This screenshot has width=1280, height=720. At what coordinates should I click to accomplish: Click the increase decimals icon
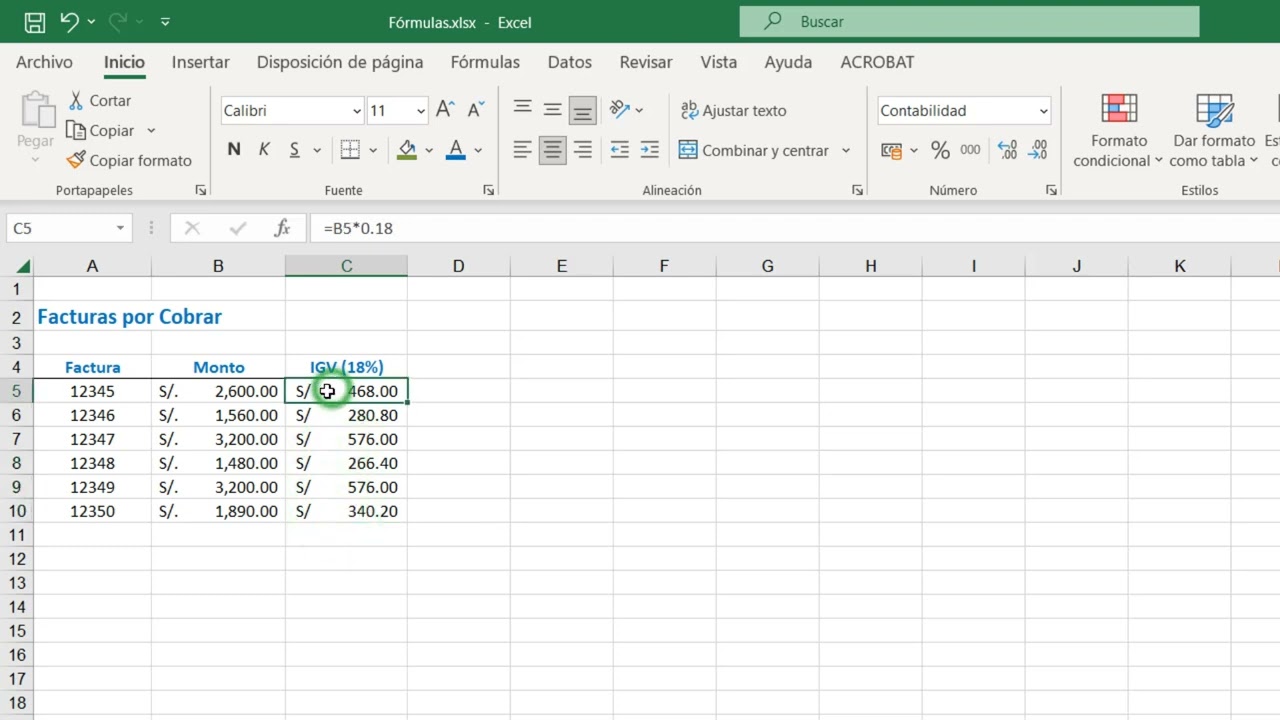click(1008, 150)
